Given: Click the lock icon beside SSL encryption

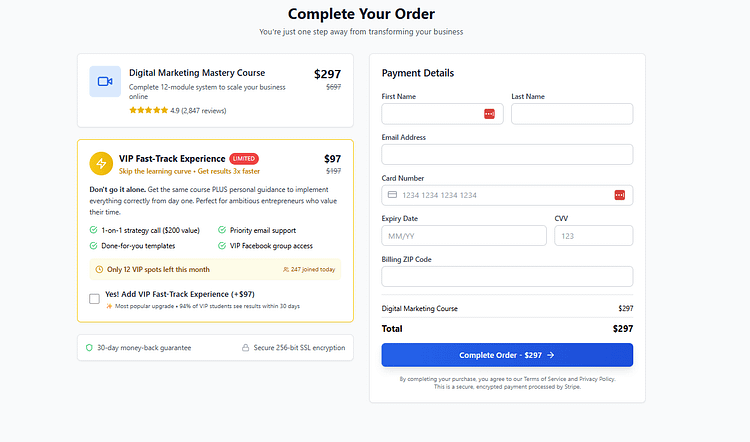Looking at the screenshot, I should (245, 348).
